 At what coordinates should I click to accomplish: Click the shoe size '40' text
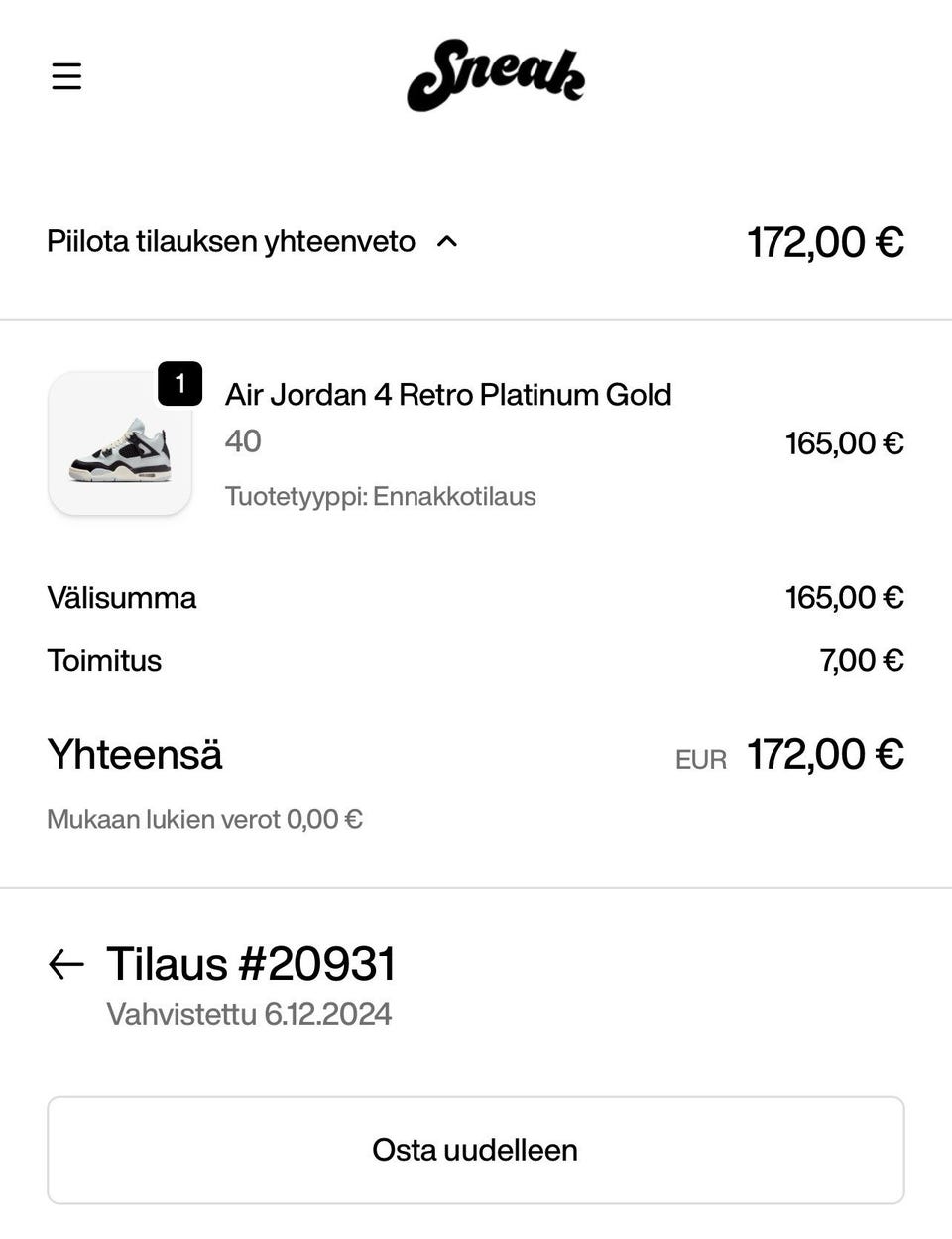coord(243,441)
